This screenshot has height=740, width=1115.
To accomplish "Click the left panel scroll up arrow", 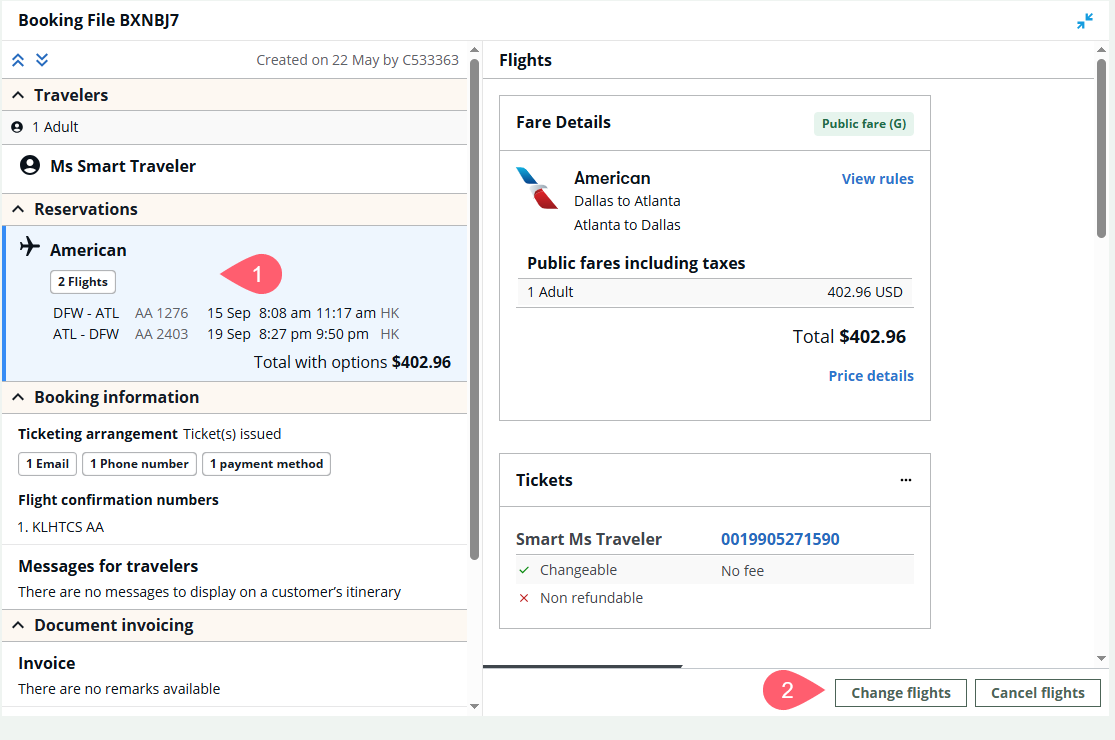I will pyautogui.click(x=474, y=50).
